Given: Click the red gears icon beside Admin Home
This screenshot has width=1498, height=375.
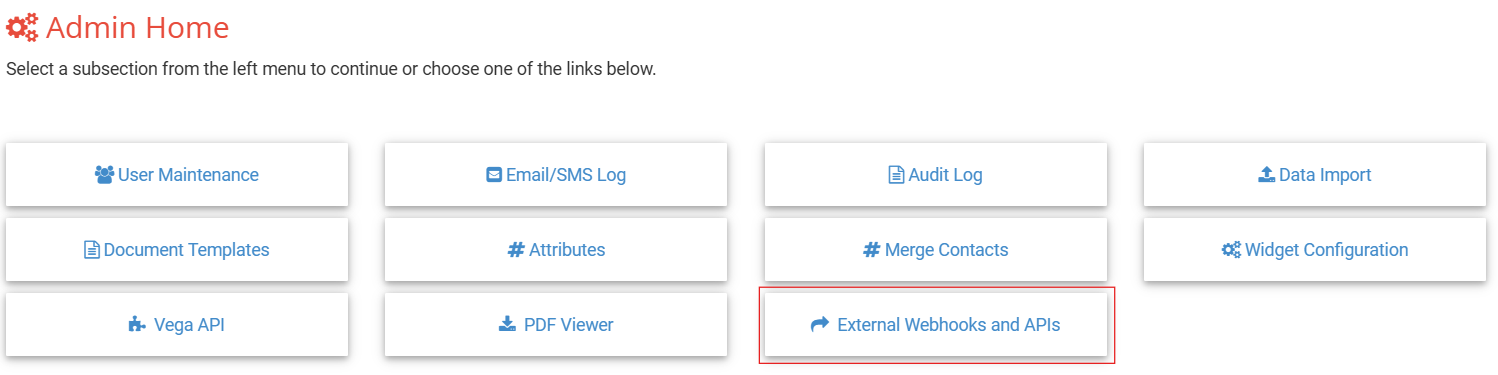Looking at the screenshot, I should (x=23, y=27).
